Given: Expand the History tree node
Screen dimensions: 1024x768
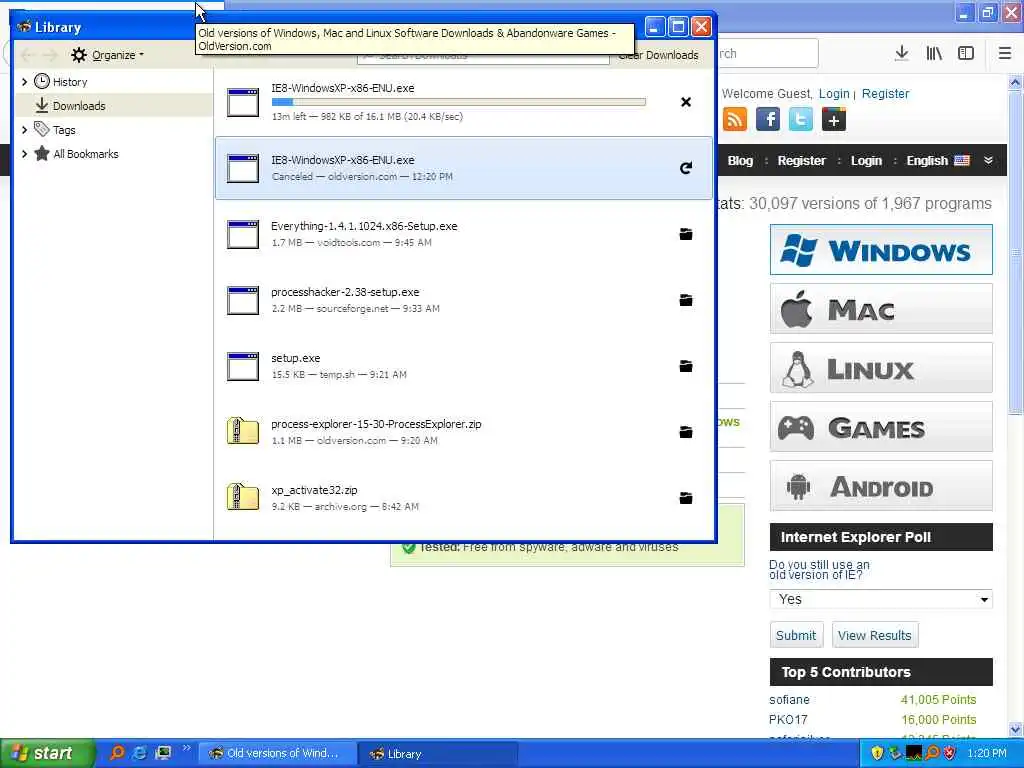Looking at the screenshot, I should (24, 82).
